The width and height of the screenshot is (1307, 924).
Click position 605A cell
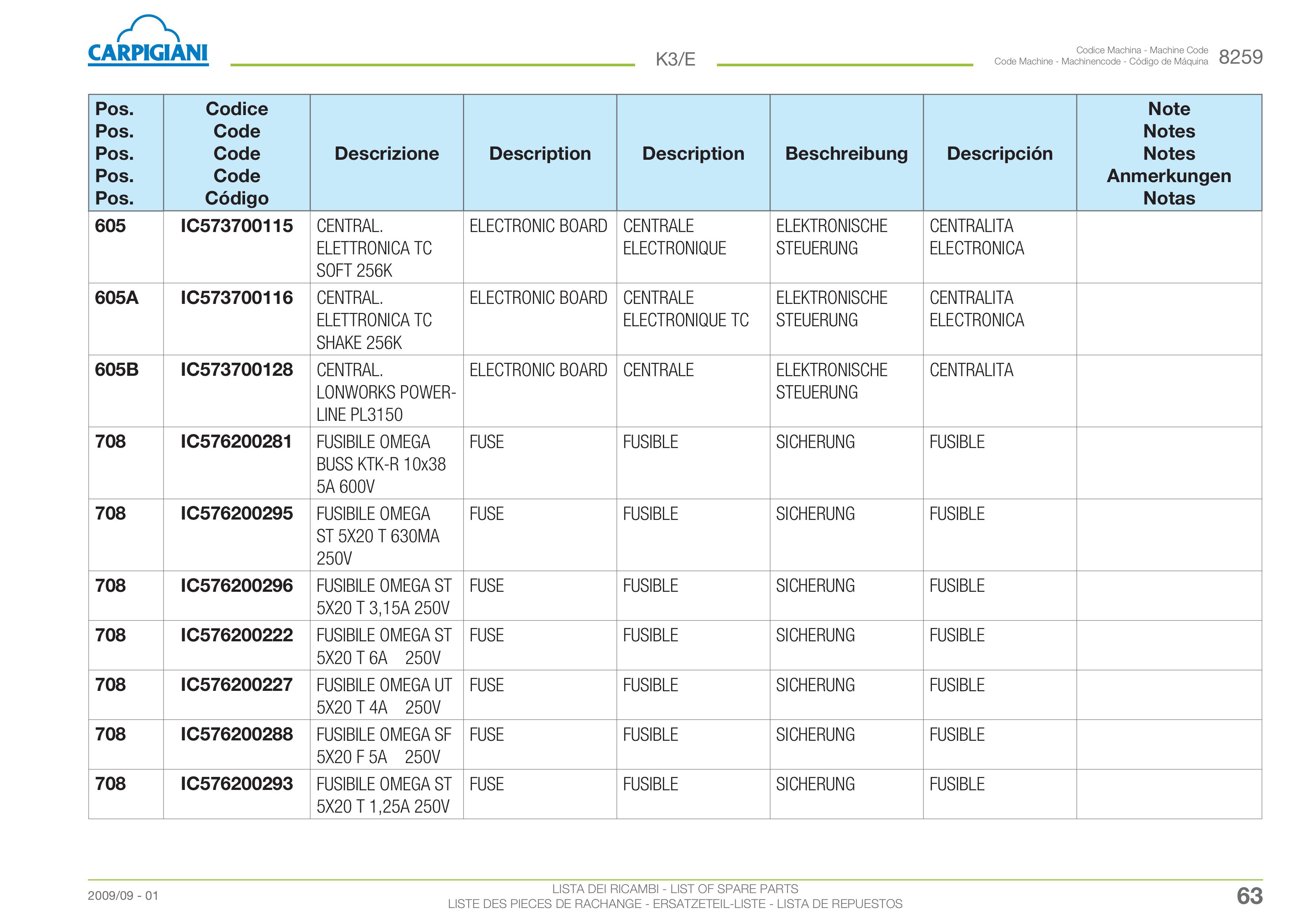pyautogui.click(x=126, y=320)
